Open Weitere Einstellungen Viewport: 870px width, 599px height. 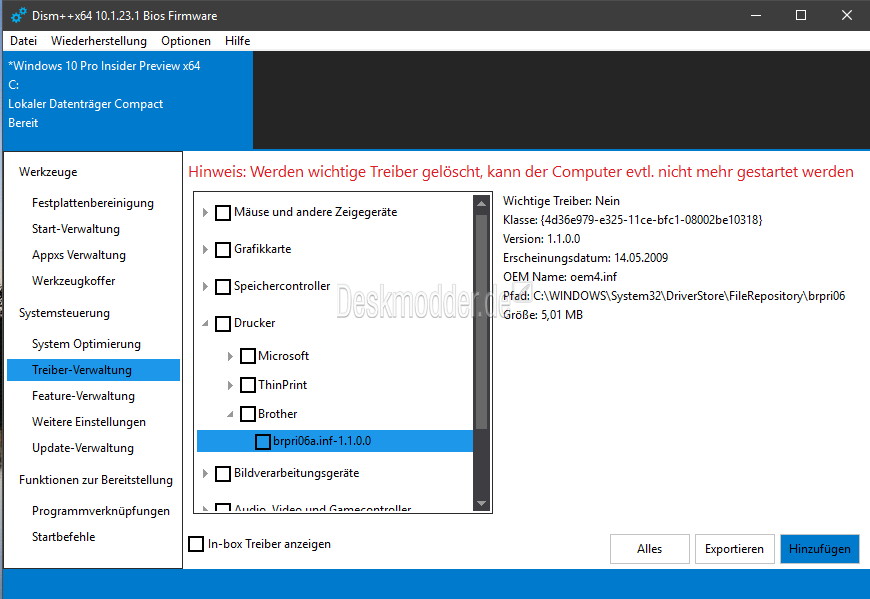tap(89, 422)
